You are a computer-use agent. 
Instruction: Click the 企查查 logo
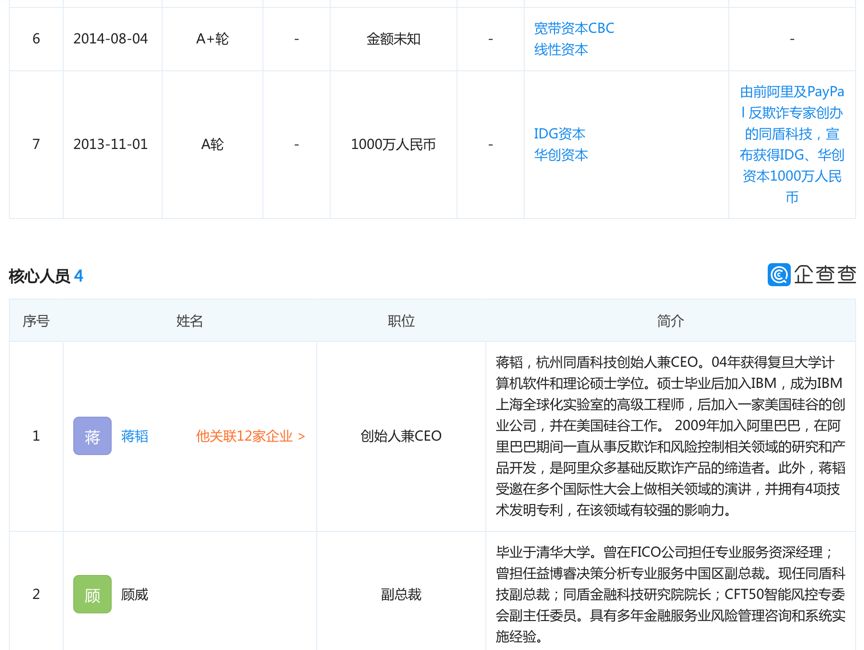point(812,274)
